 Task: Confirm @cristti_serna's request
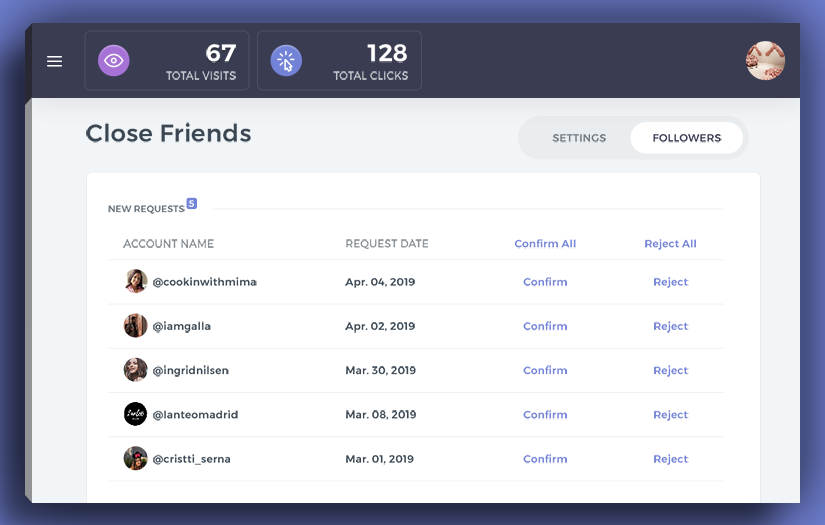[x=545, y=459]
